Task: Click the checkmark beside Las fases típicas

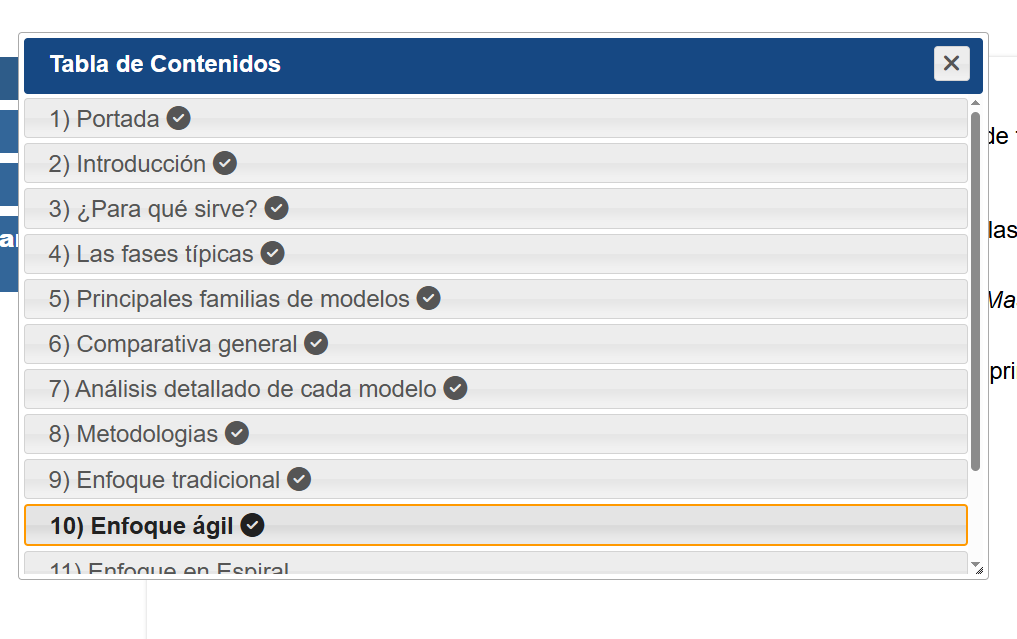Action: click(272, 253)
